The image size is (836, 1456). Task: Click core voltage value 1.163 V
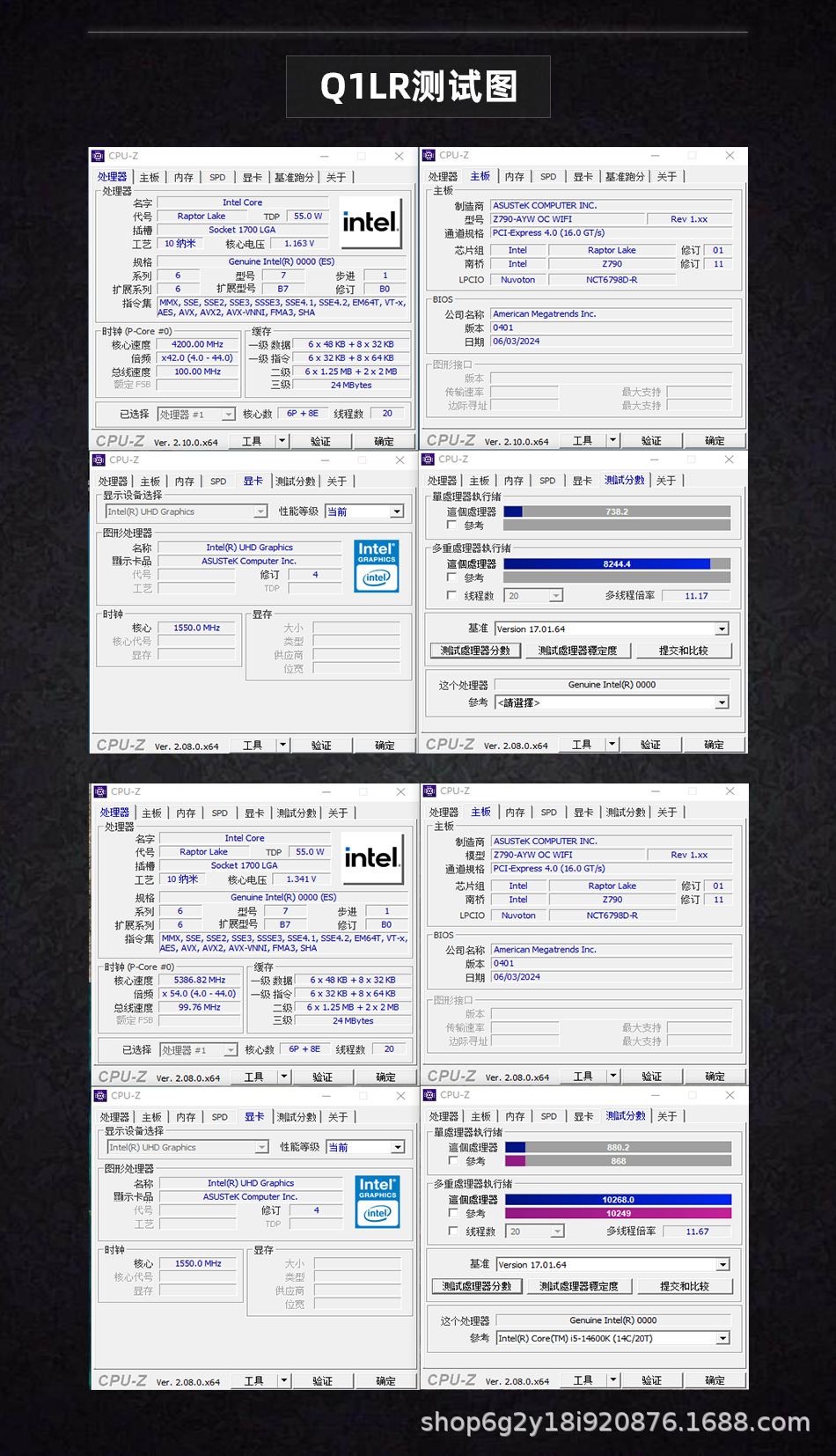point(299,243)
